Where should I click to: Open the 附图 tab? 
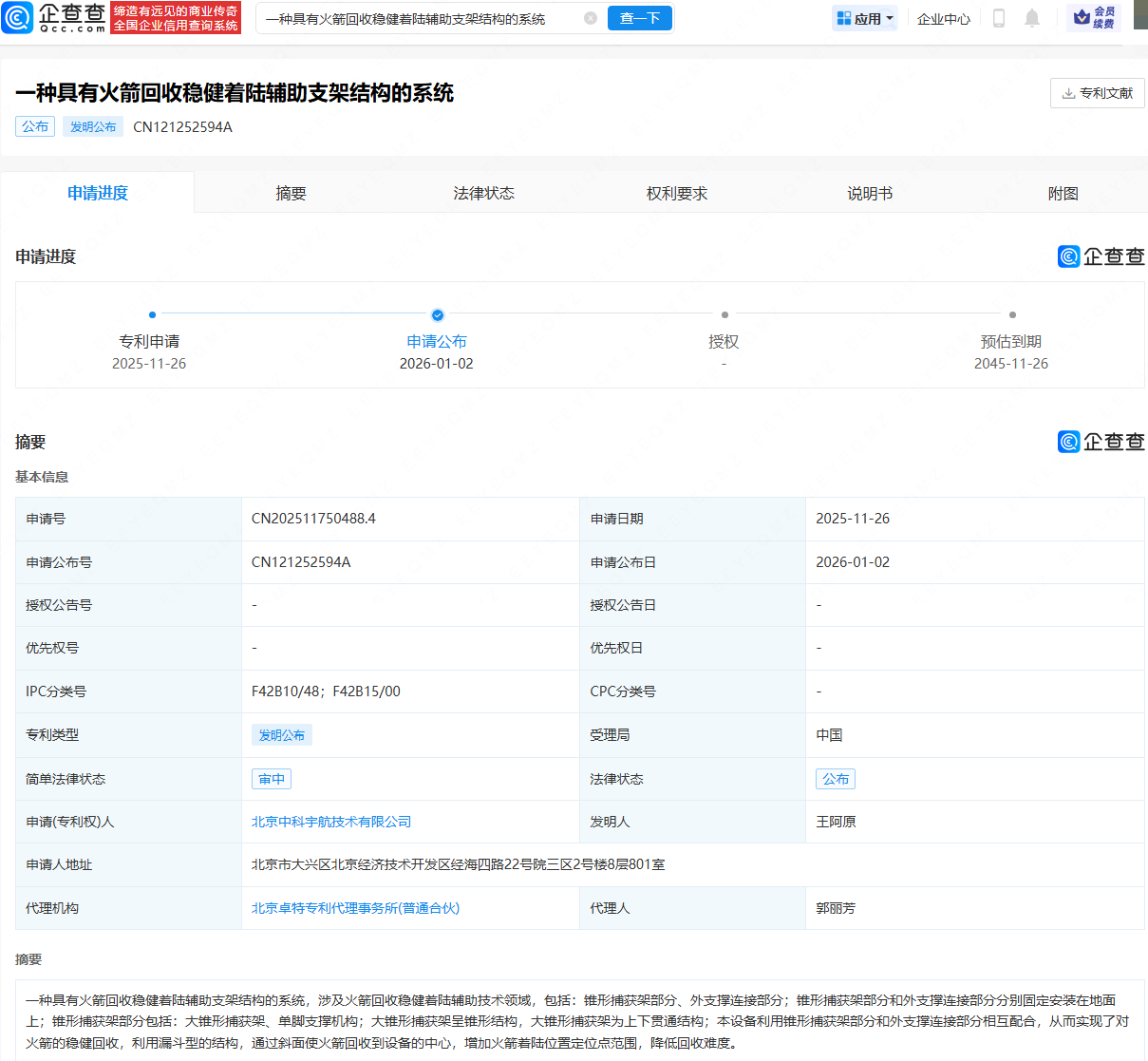click(x=1063, y=193)
